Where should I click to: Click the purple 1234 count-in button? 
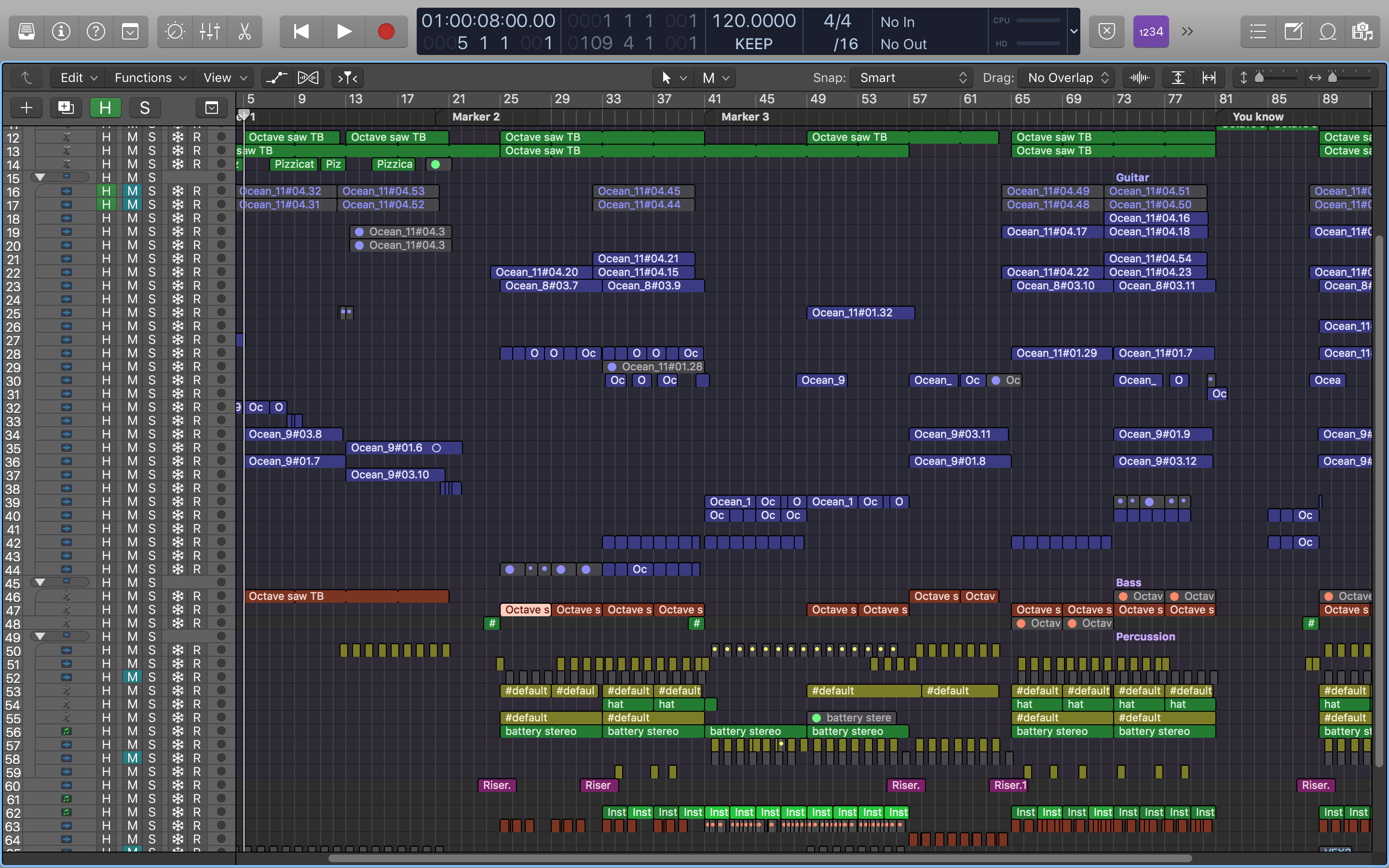pyautogui.click(x=1150, y=31)
